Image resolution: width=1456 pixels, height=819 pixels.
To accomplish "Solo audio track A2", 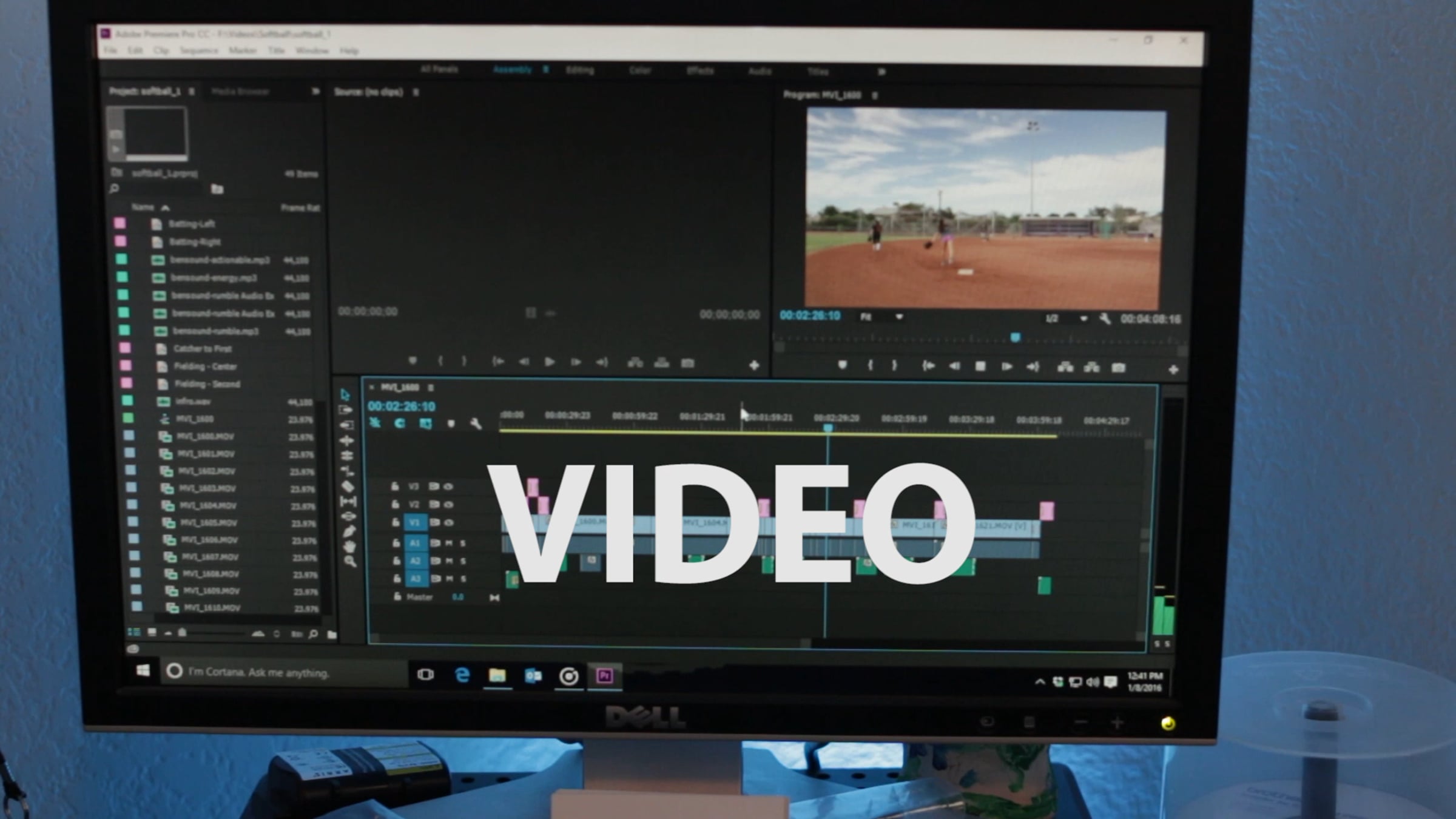I will click(x=463, y=561).
